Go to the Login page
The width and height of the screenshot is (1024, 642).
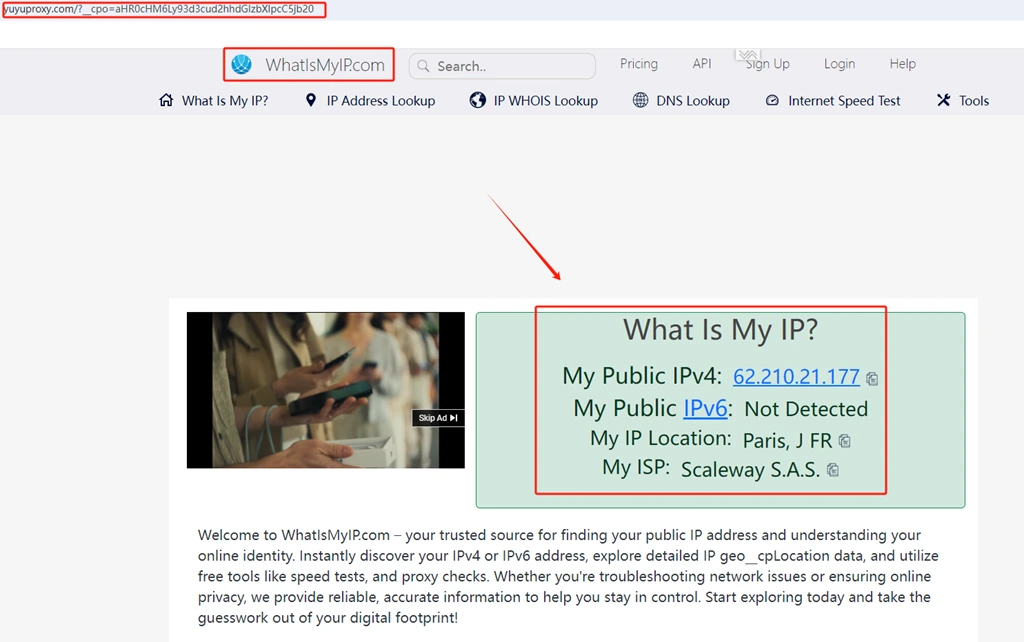pyautogui.click(x=839, y=64)
